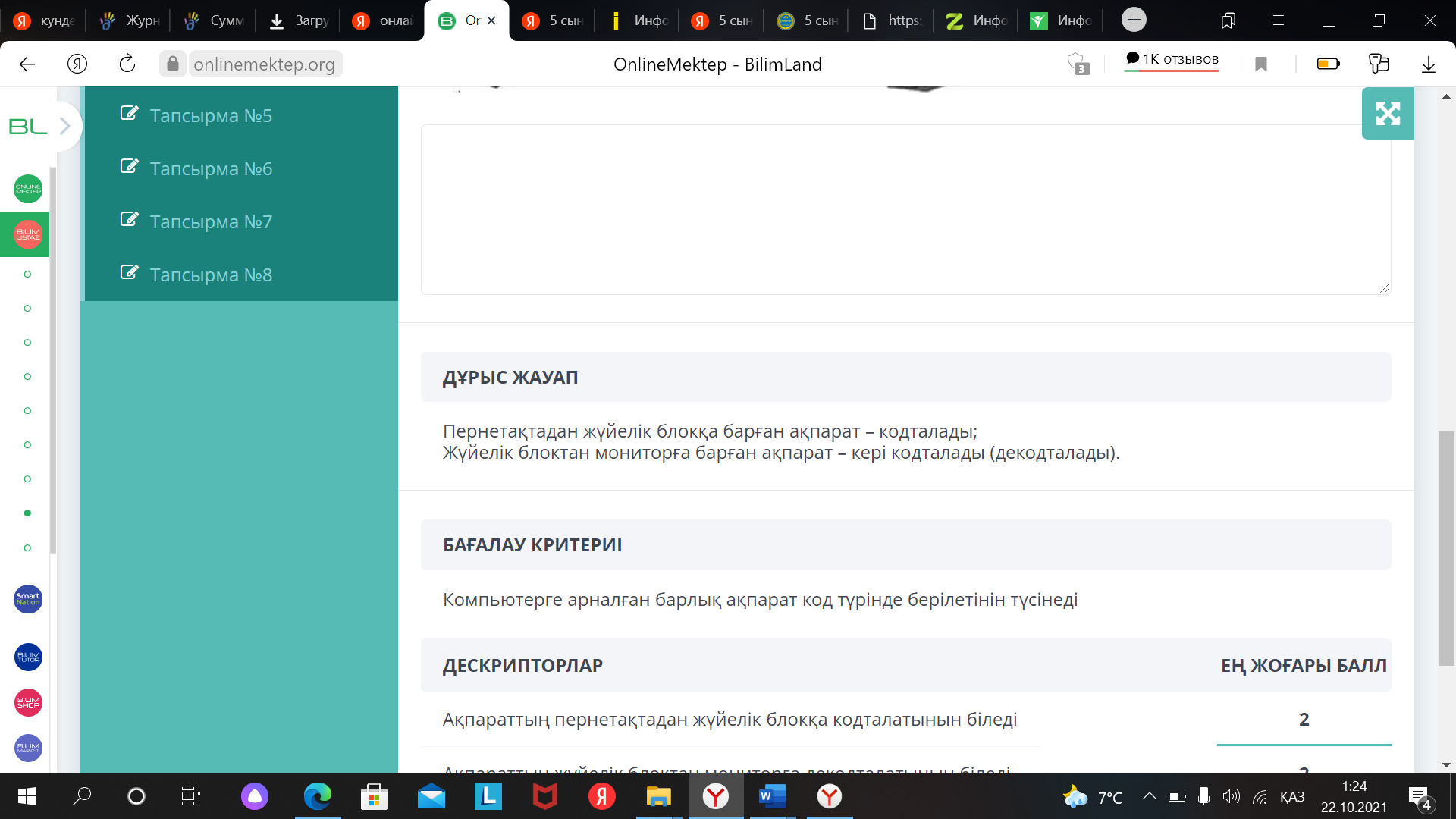Open the 1K отзывов reviews link

[x=1172, y=59]
